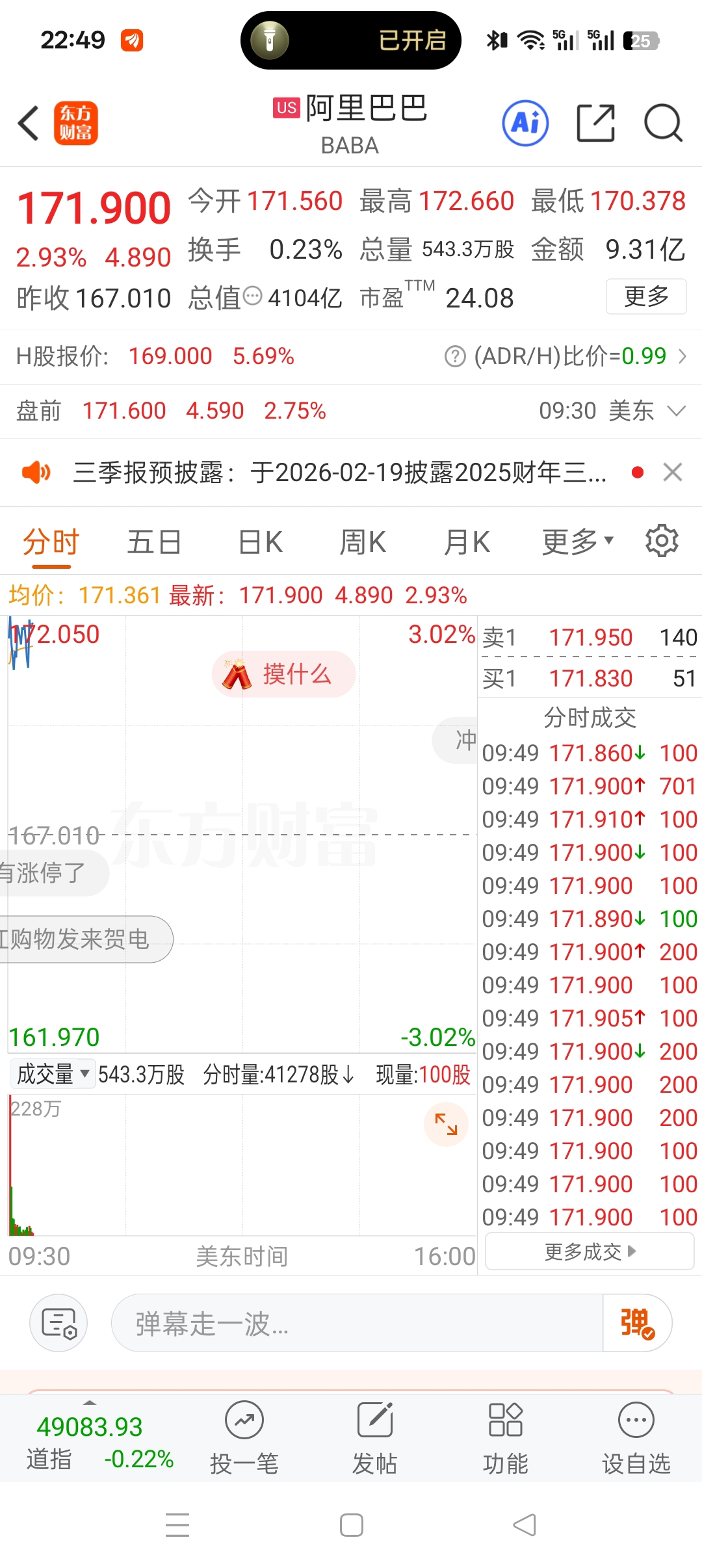
Task: Tap the stock title 阿里巴巴 BABA
Action: pos(351,124)
